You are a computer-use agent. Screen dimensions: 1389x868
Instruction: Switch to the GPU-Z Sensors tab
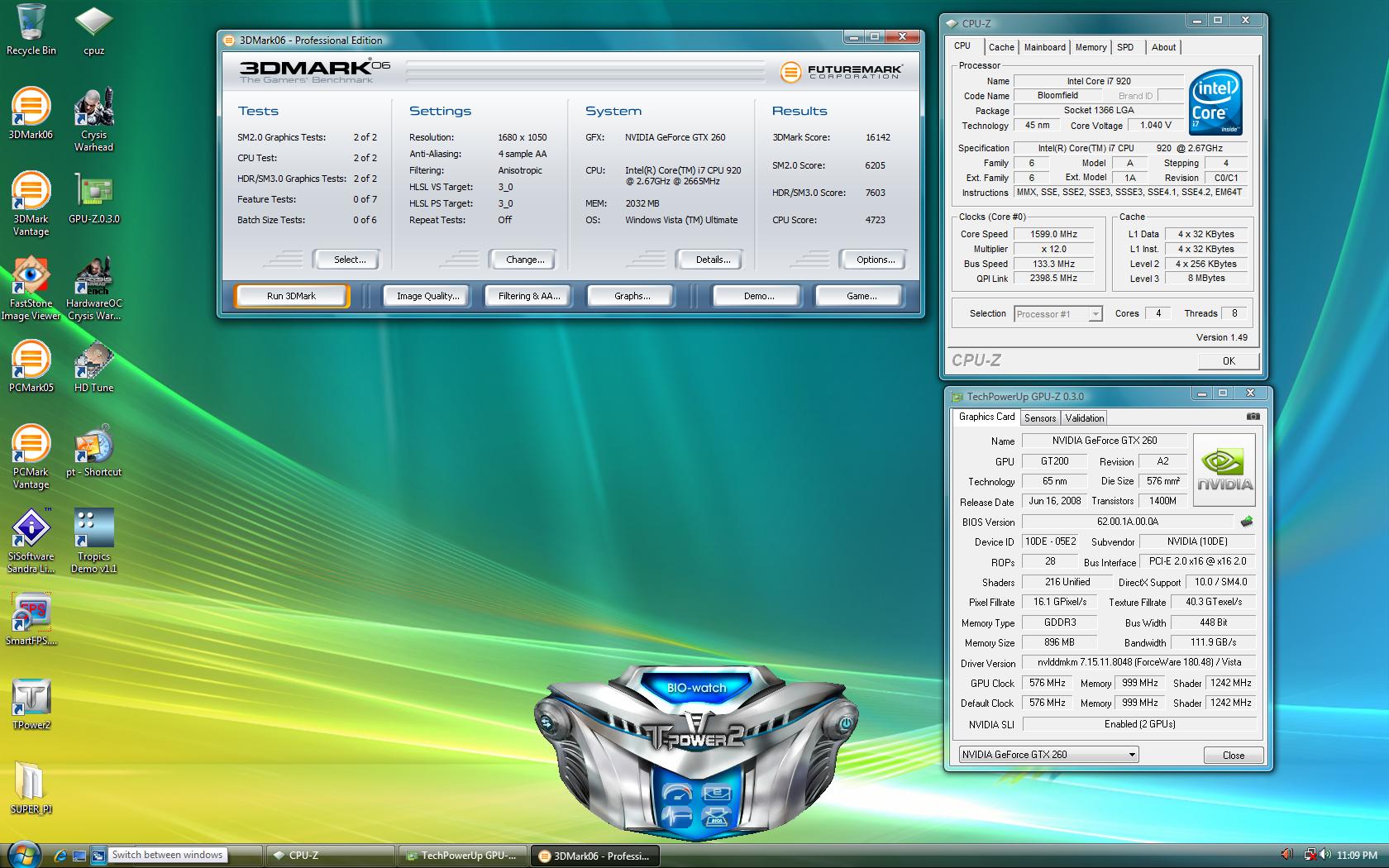point(1040,418)
